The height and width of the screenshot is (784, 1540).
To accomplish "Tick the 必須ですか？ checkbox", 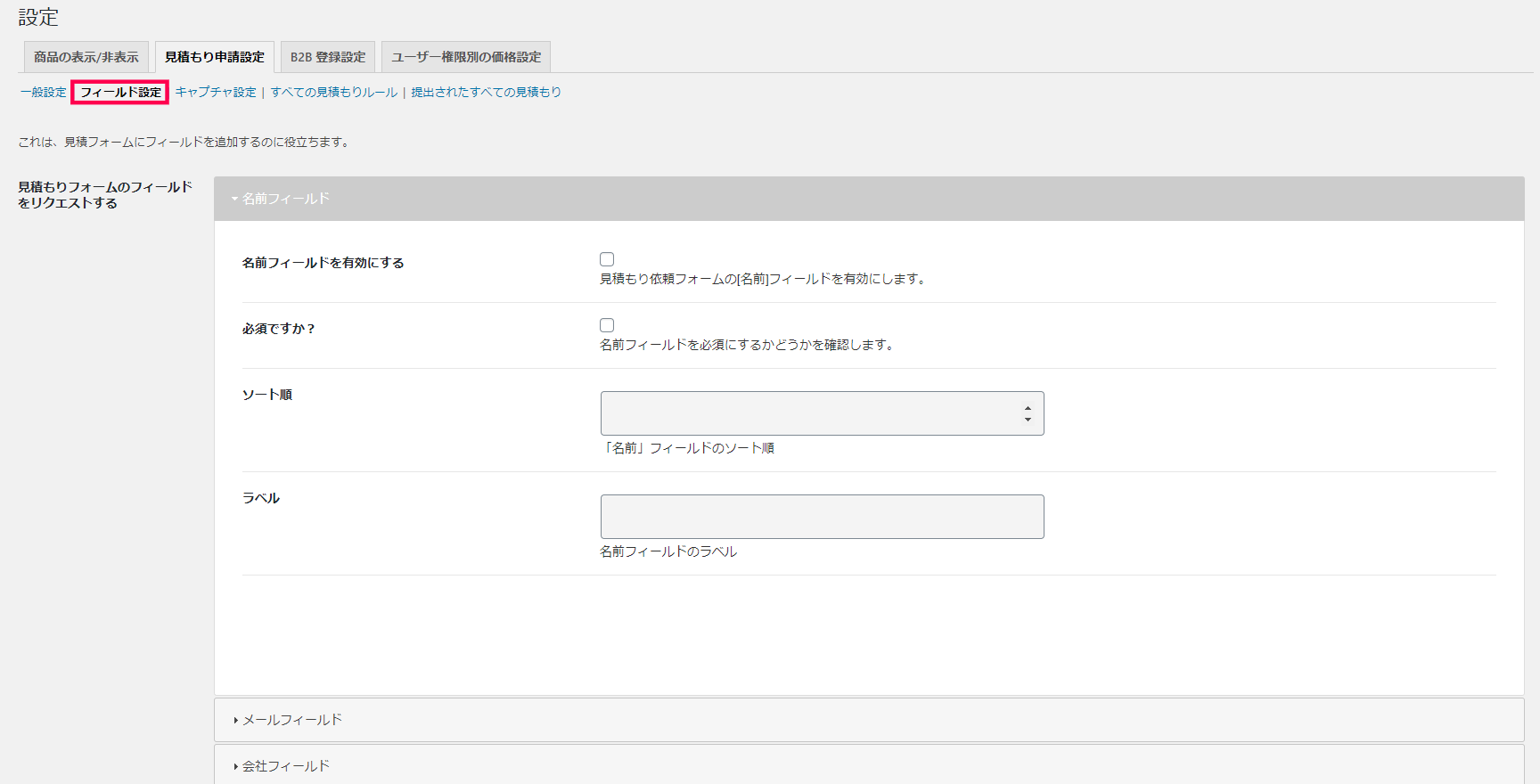I will (x=607, y=325).
